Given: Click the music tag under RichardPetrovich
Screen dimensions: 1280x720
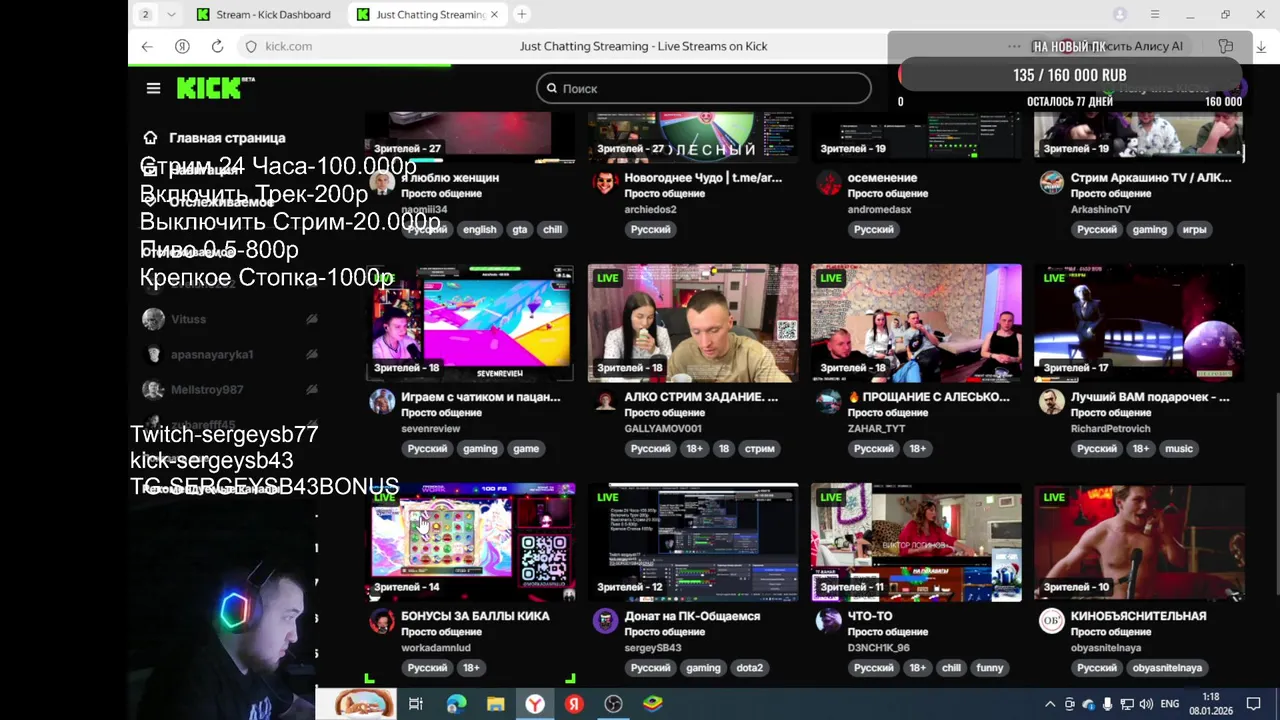Looking at the screenshot, I should point(1179,448).
